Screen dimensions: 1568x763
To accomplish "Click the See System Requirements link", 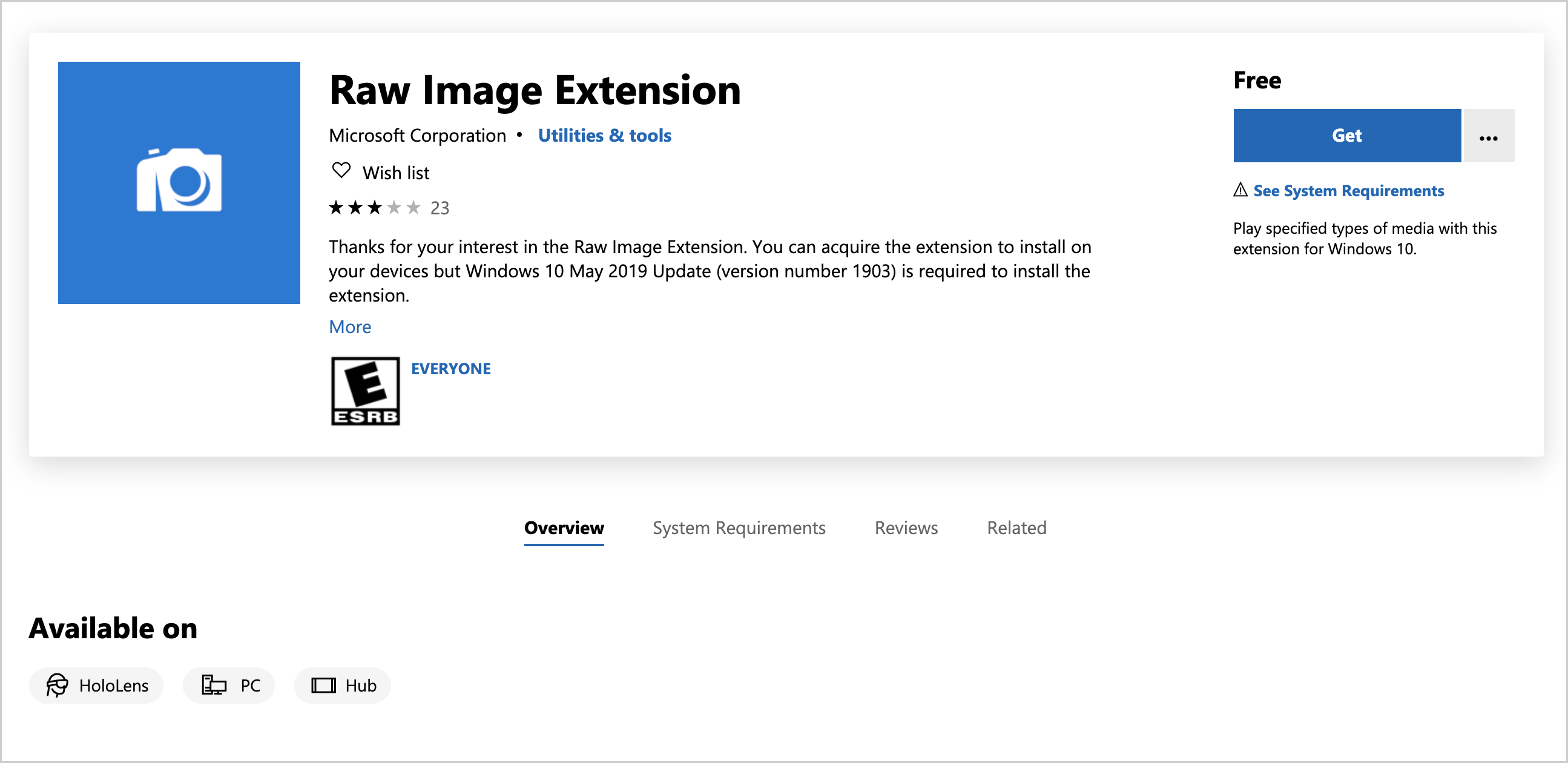I will (1349, 190).
